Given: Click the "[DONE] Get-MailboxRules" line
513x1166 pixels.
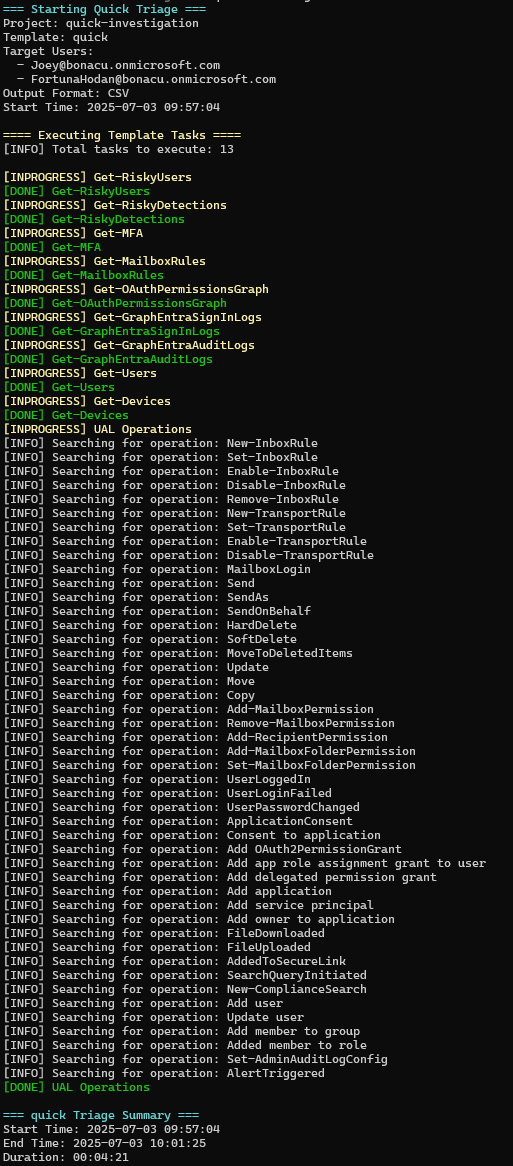Looking at the screenshot, I should click(83, 276).
